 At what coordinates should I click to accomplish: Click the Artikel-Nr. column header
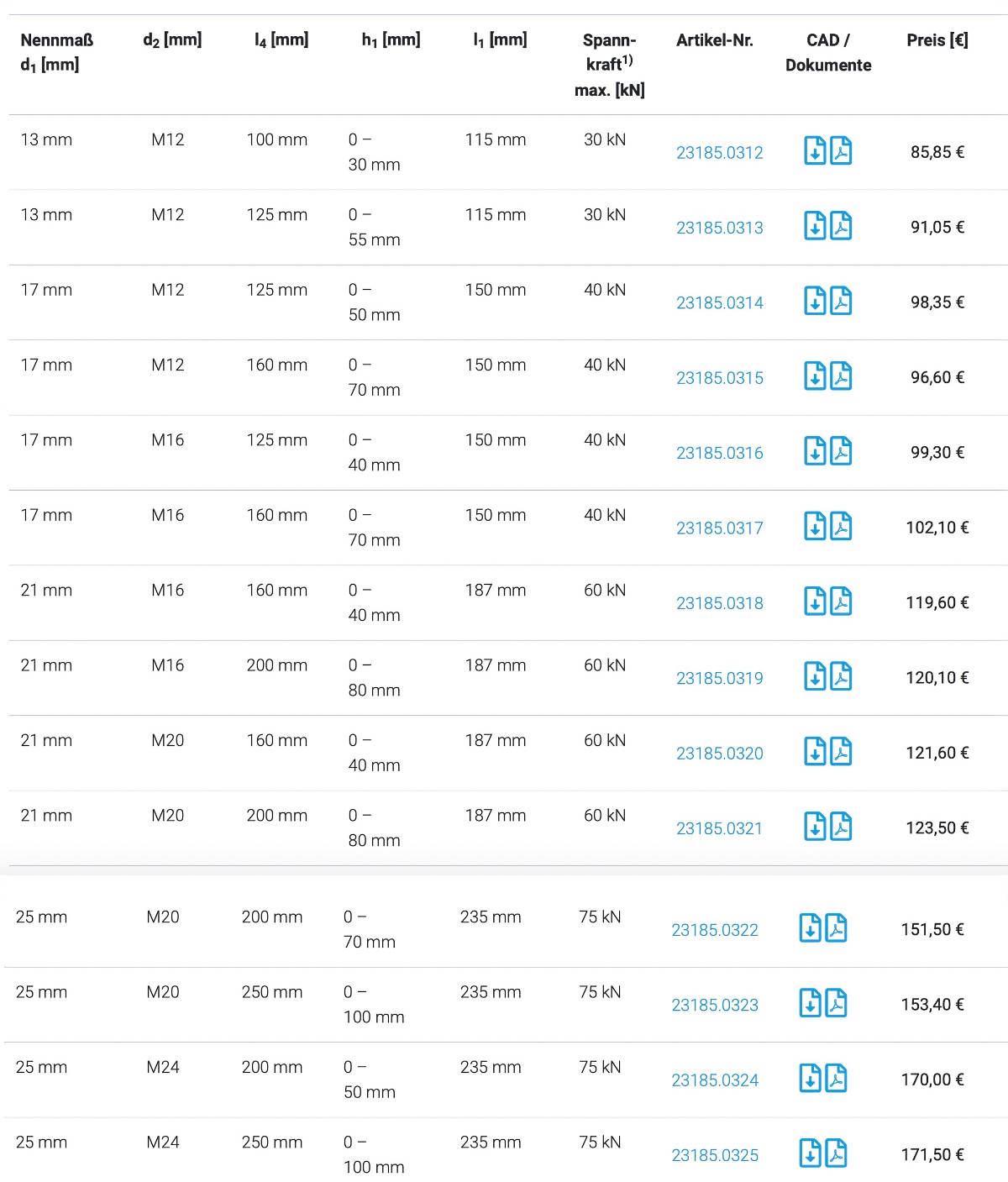tap(715, 40)
